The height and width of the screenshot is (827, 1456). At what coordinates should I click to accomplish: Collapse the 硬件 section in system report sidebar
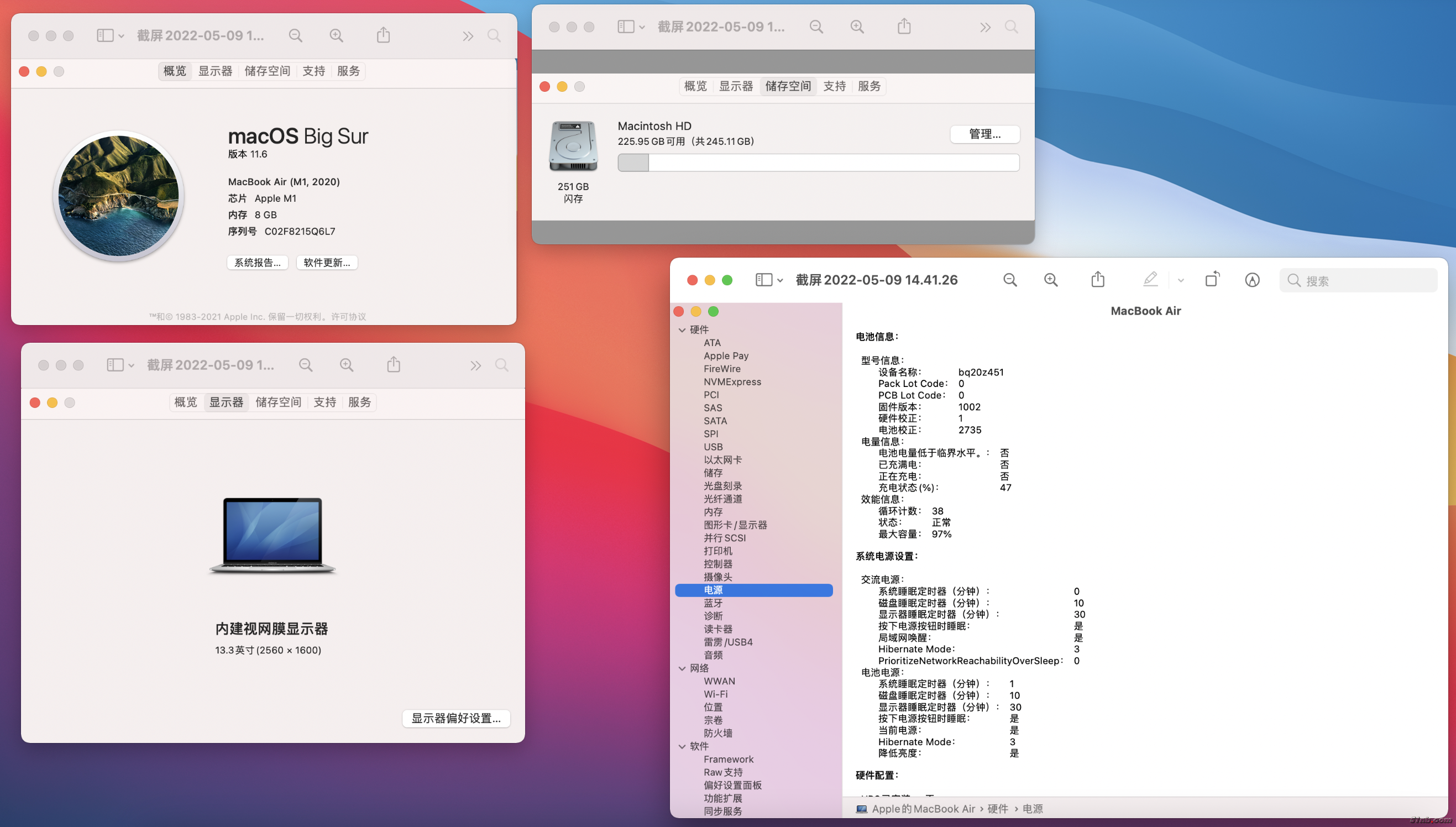(x=682, y=330)
